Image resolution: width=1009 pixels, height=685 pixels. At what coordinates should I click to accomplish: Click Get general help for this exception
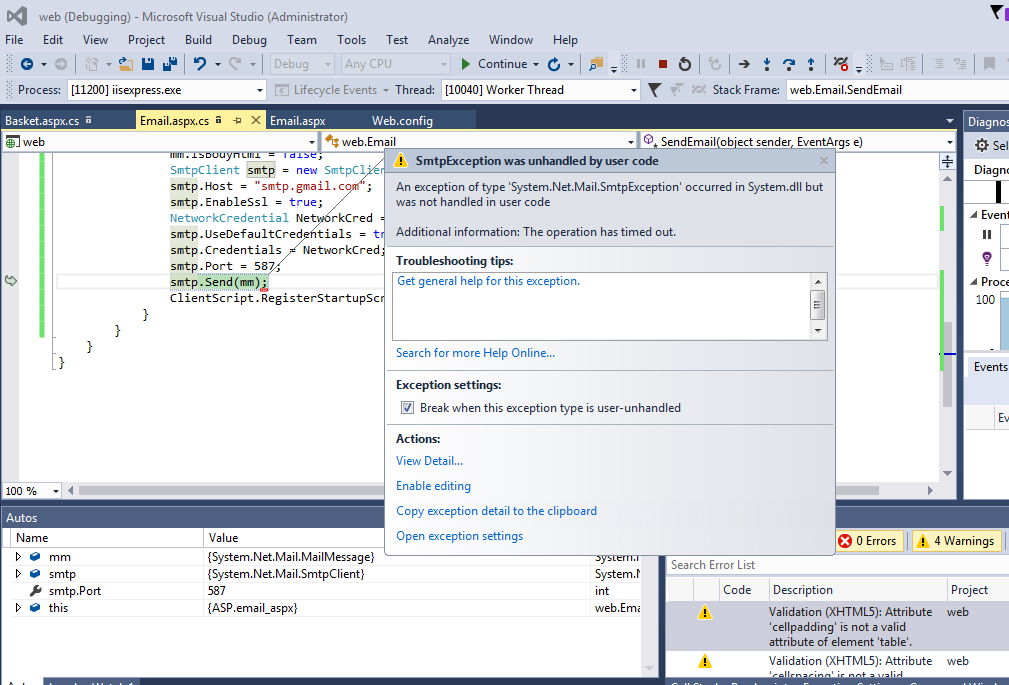point(488,281)
